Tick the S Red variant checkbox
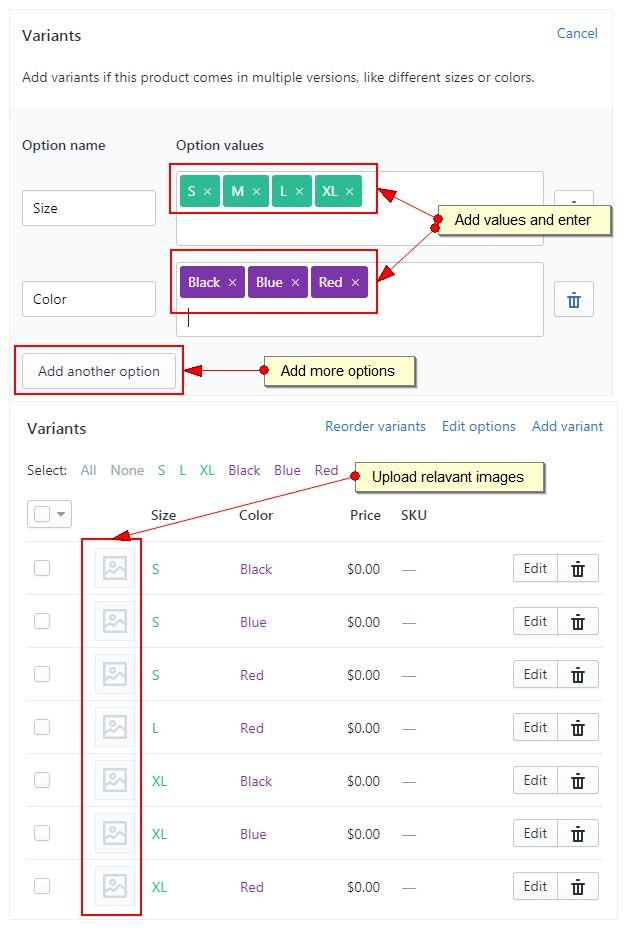 point(42,674)
